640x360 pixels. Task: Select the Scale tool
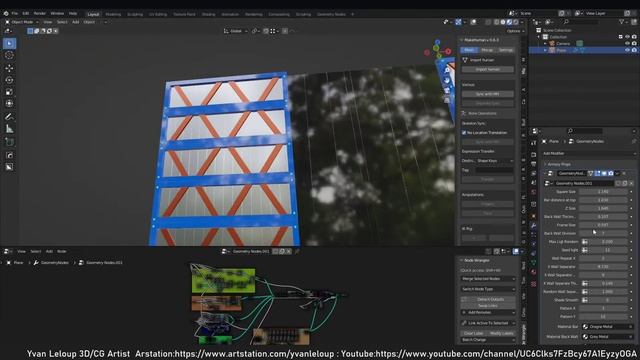[9, 92]
